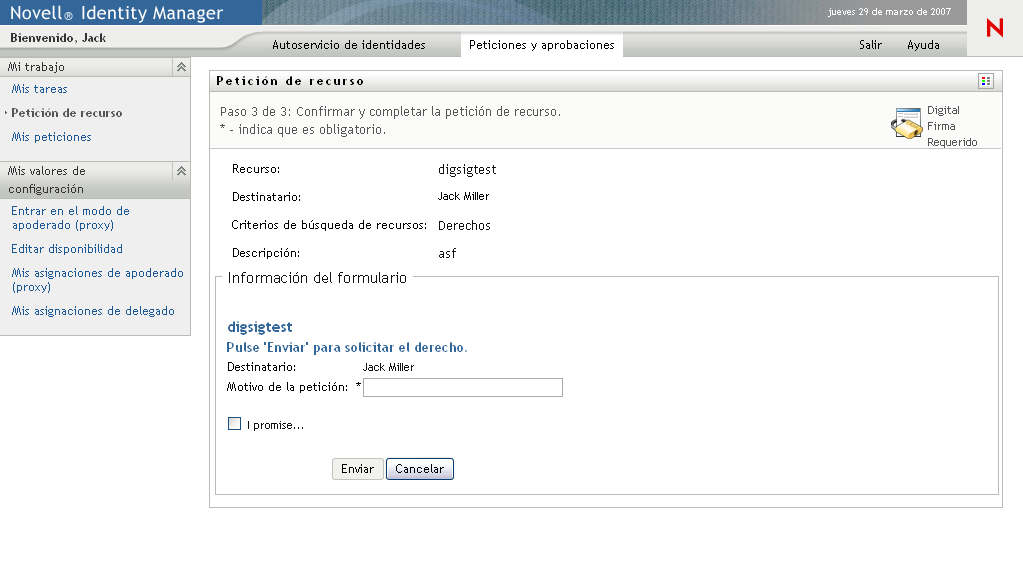This screenshot has height=571, width=1023.
Task: Click the blue 'digsigtest' form heading
Action: coord(260,327)
